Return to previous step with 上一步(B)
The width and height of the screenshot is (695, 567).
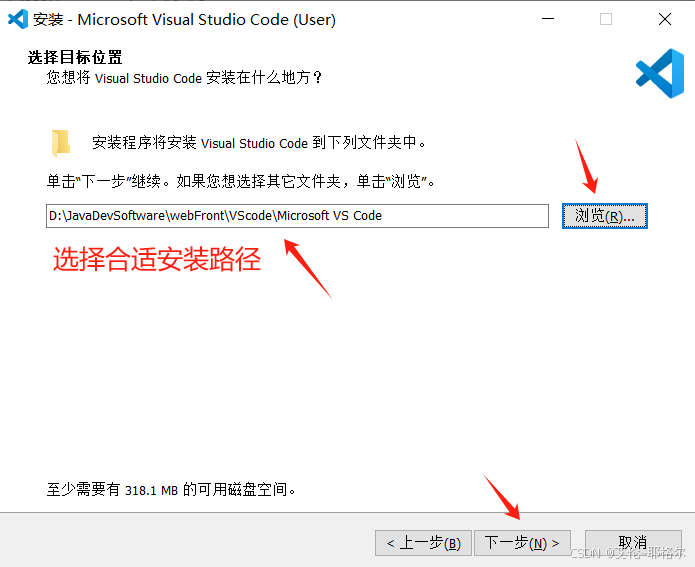pos(423,543)
